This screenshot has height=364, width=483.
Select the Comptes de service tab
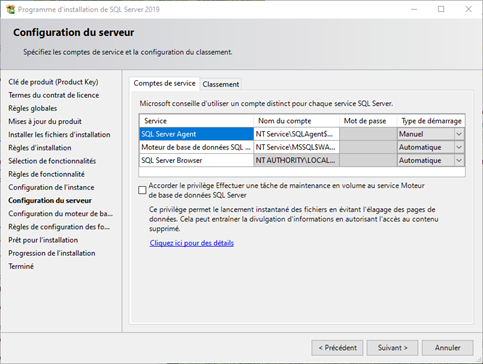164,83
